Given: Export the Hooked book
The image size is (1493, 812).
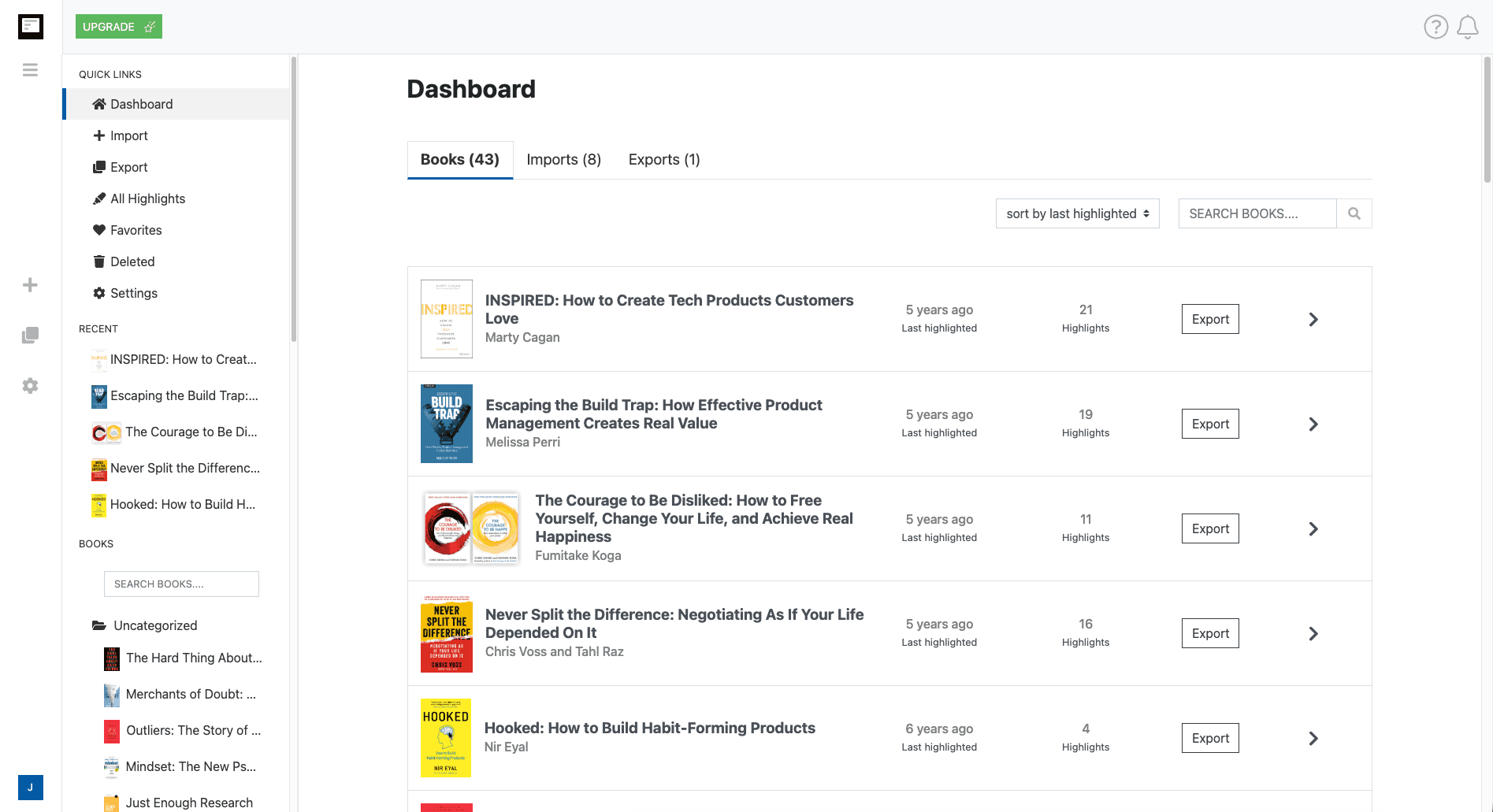Looking at the screenshot, I should coord(1210,738).
